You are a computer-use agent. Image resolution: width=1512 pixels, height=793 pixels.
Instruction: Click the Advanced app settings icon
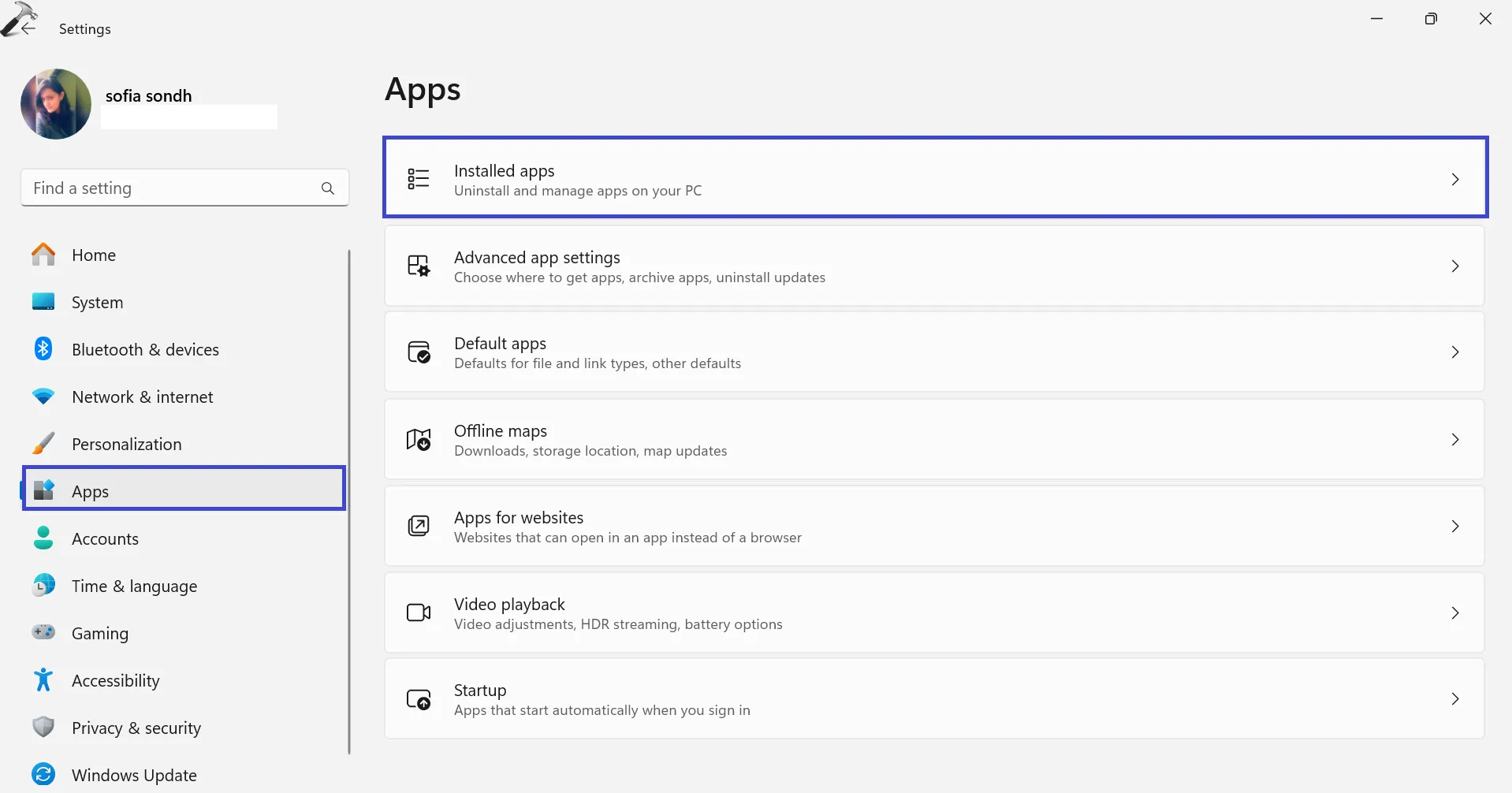(x=418, y=266)
